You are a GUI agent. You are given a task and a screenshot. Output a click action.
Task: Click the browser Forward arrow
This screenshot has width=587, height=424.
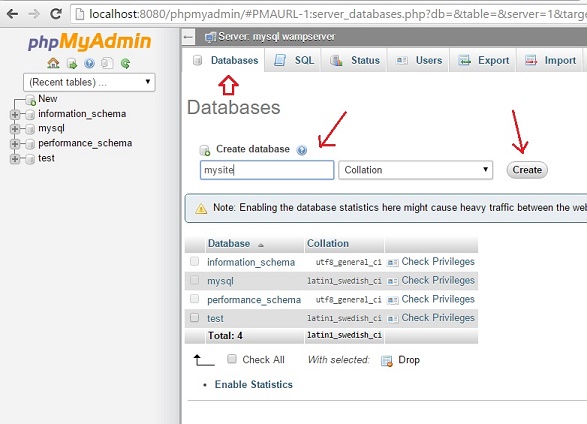pyautogui.click(x=34, y=14)
